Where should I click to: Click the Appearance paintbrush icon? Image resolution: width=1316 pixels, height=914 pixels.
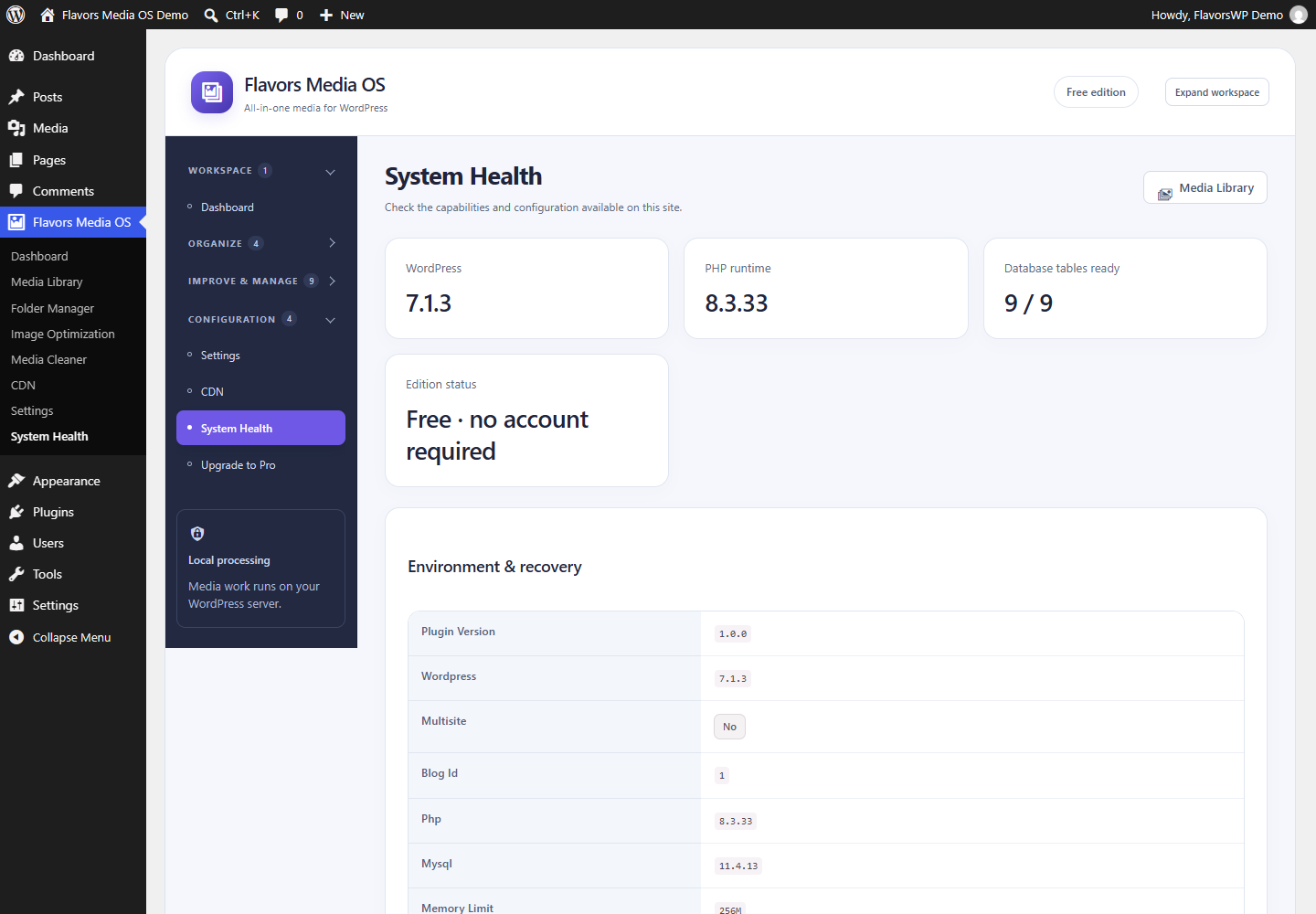16,481
